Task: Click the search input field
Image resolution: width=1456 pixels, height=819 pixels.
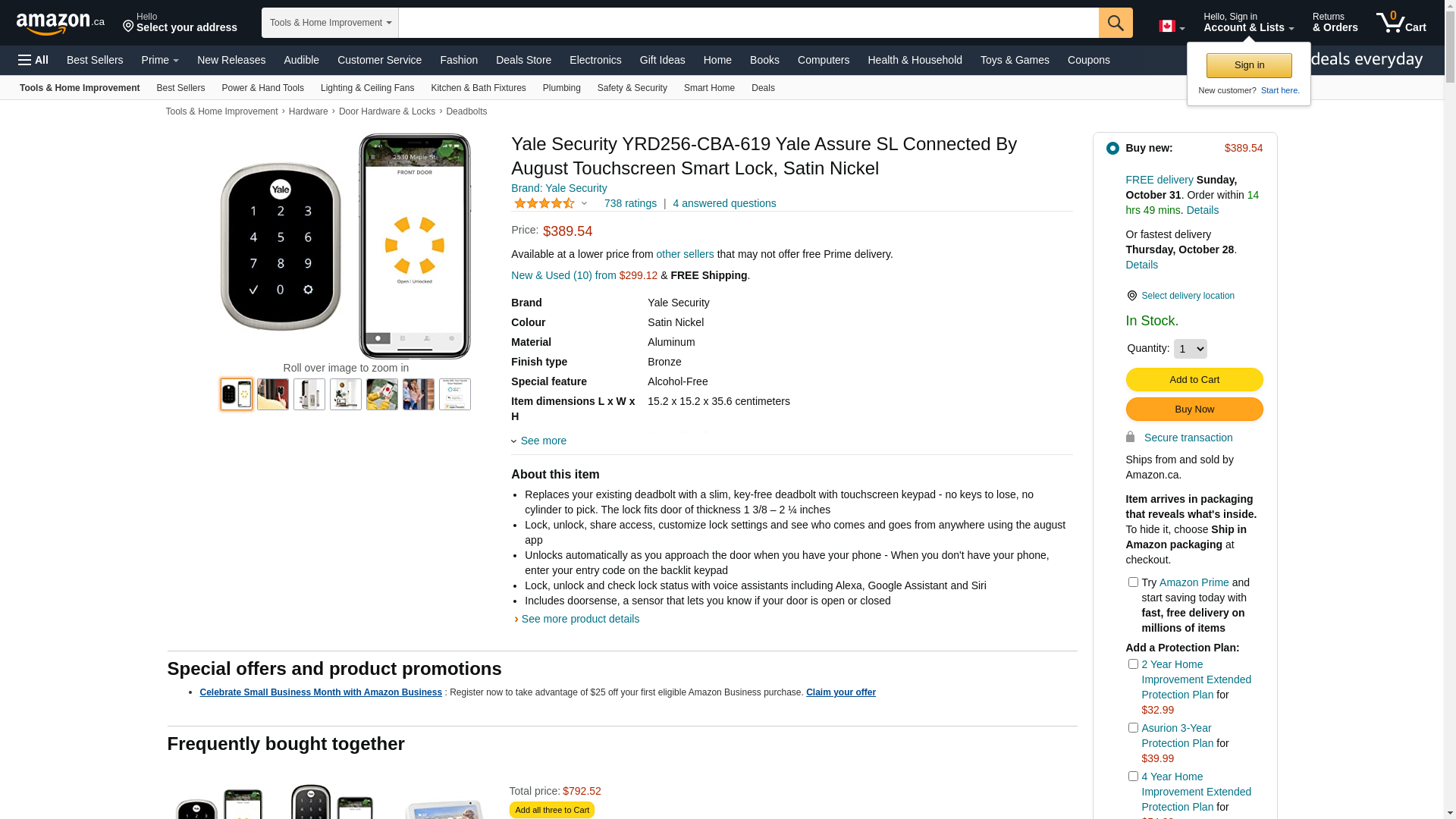Action: click(x=748, y=23)
